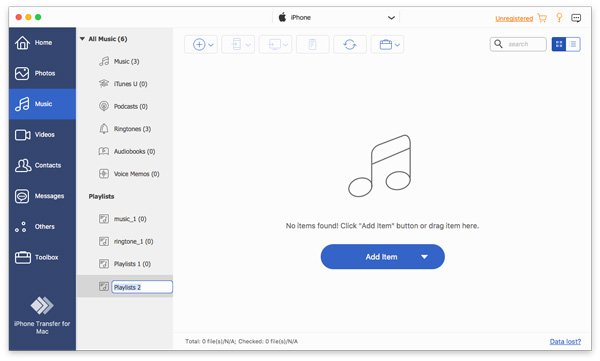Viewport: 600px width, 361px height.
Task: Open the ringtone_1 (0) playlist
Action: (x=125, y=241)
